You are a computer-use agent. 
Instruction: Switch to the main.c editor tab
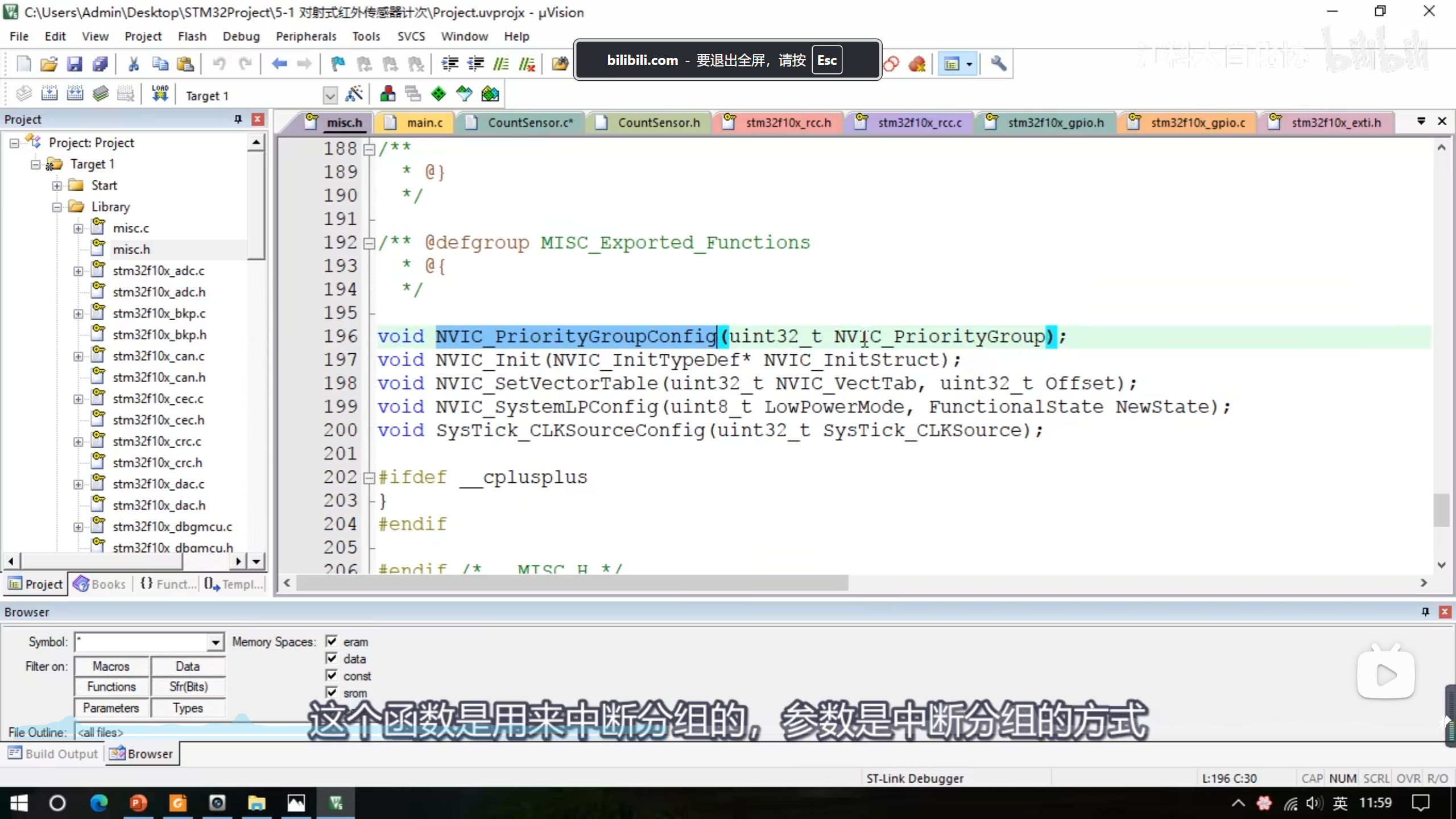tap(424, 122)
